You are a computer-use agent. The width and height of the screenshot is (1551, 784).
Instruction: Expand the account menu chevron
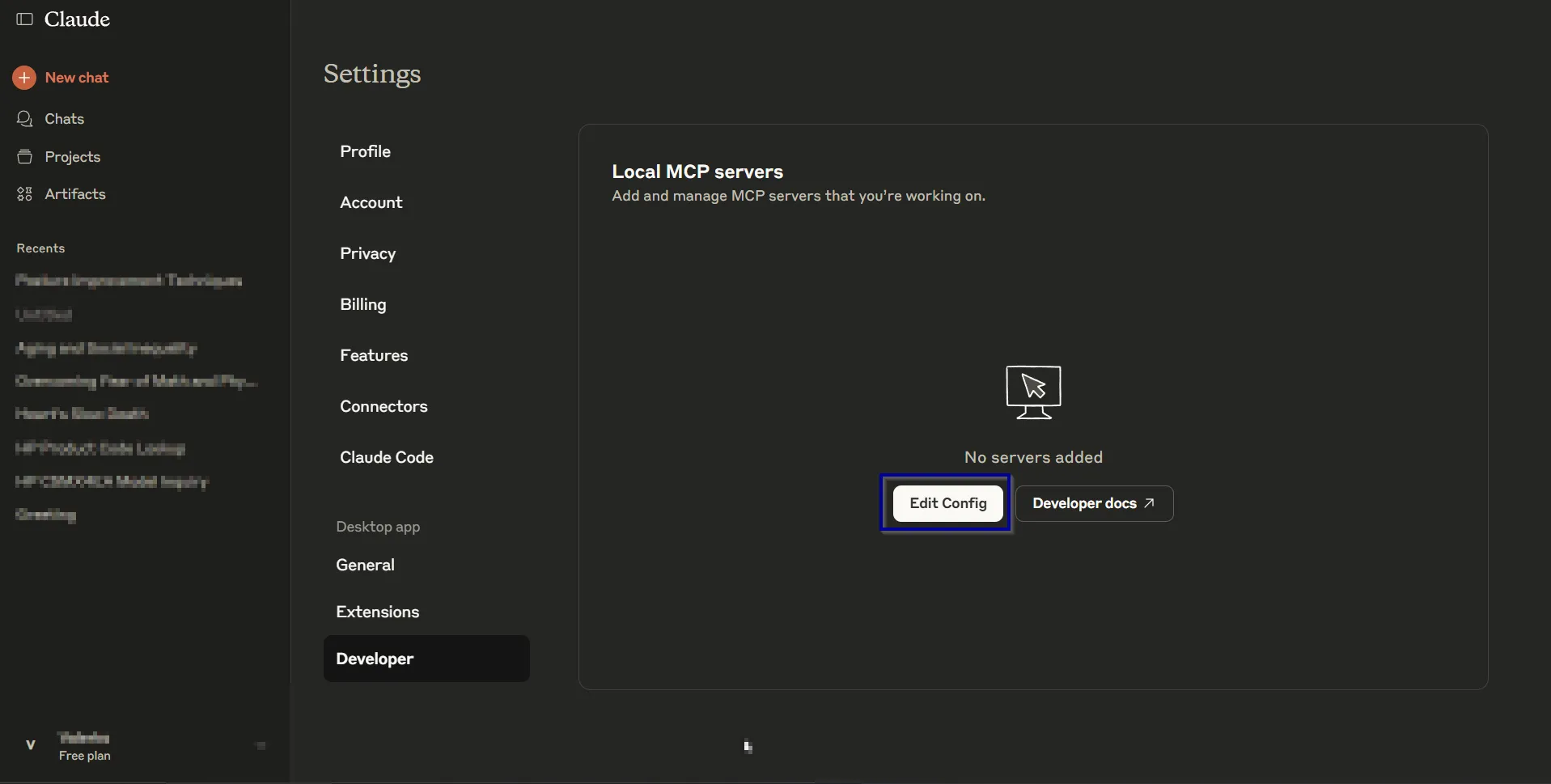point(261,745)
